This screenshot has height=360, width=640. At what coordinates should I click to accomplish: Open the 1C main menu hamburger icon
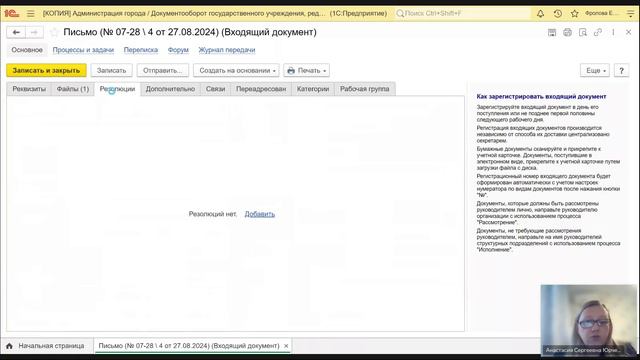click(31, 13)
